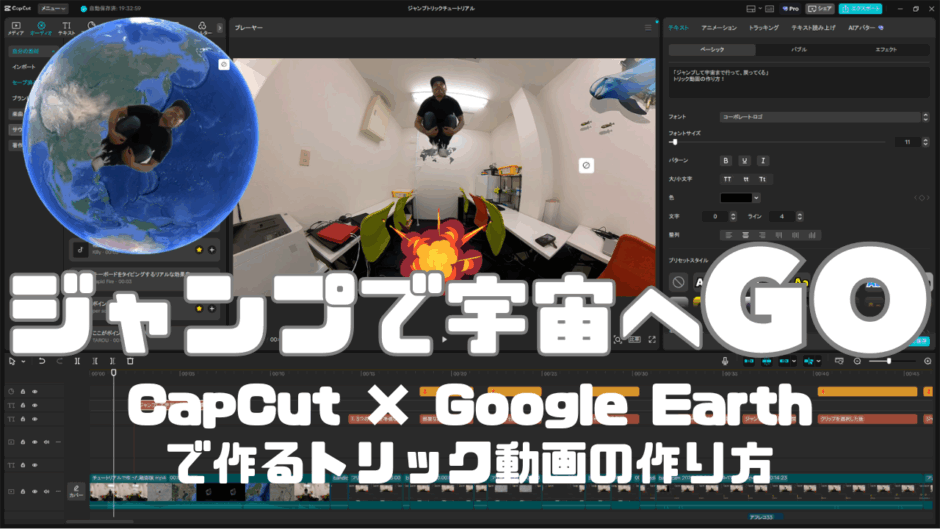Open the Media (メディア) panel
This screenshot has width=940, height=529.
15,28
